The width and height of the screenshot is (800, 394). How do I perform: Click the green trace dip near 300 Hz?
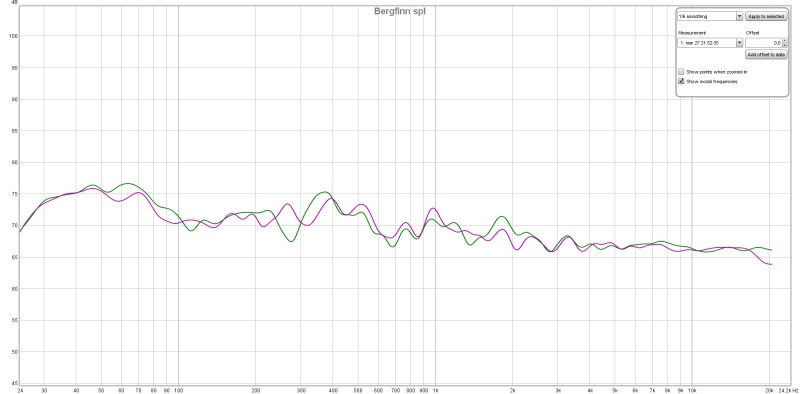(x=291, y=241)
